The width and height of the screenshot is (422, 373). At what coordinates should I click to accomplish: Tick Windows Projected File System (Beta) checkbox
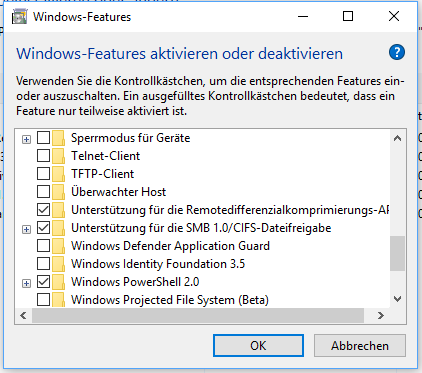(43, 299)
